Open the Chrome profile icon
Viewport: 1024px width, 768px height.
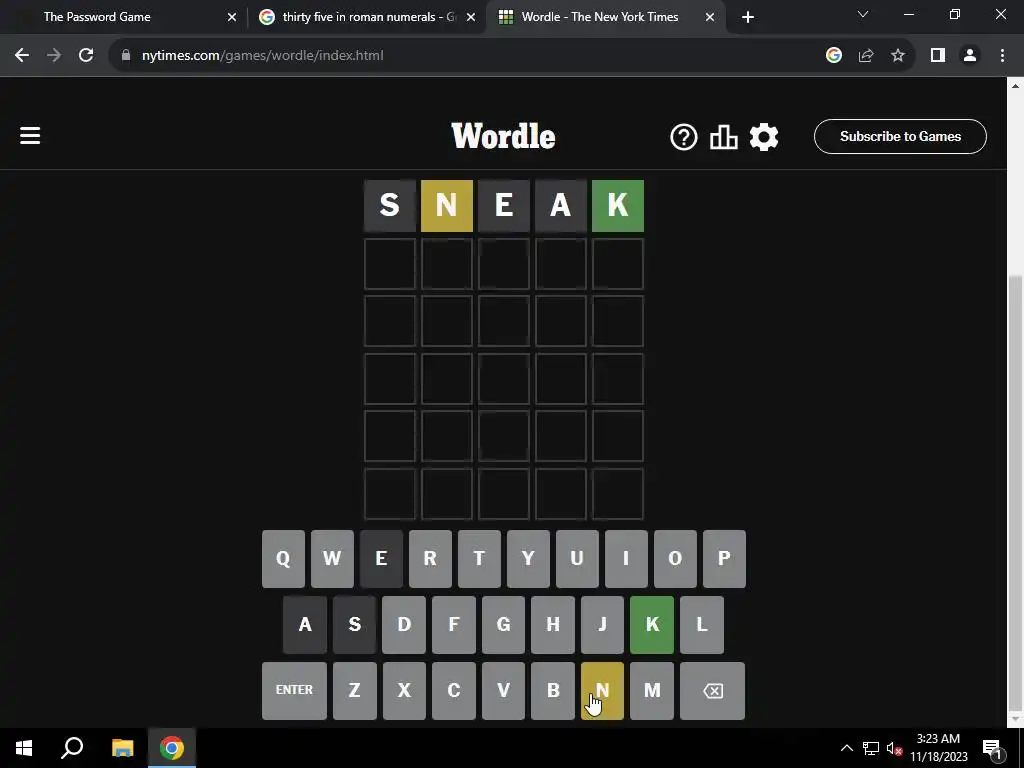point(970,56)
